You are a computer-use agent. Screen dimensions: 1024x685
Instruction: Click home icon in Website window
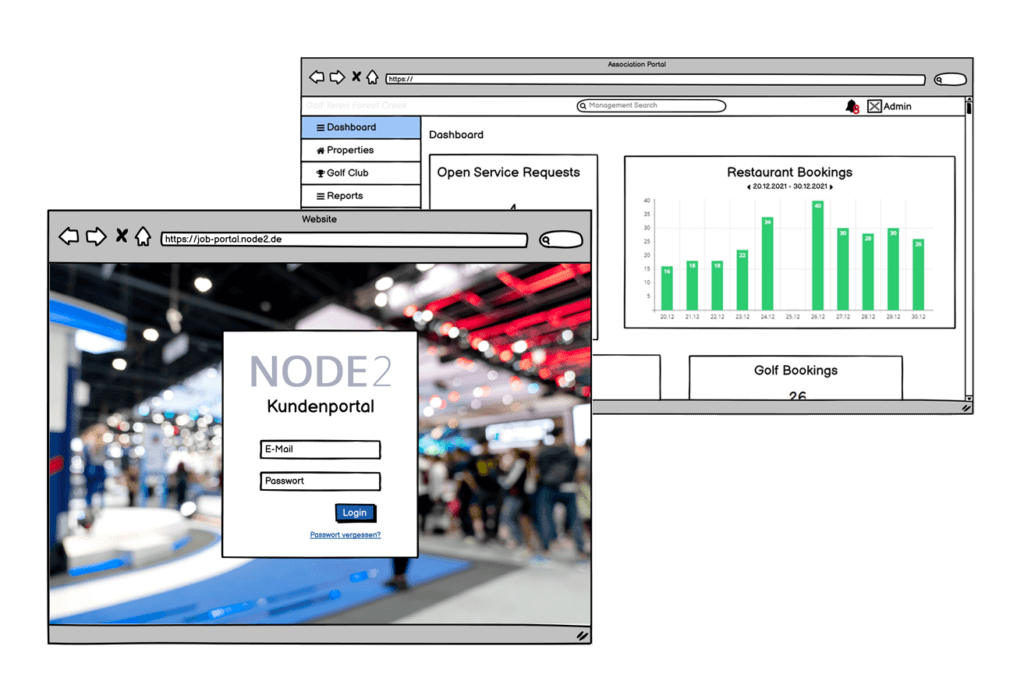click(143, 236)
